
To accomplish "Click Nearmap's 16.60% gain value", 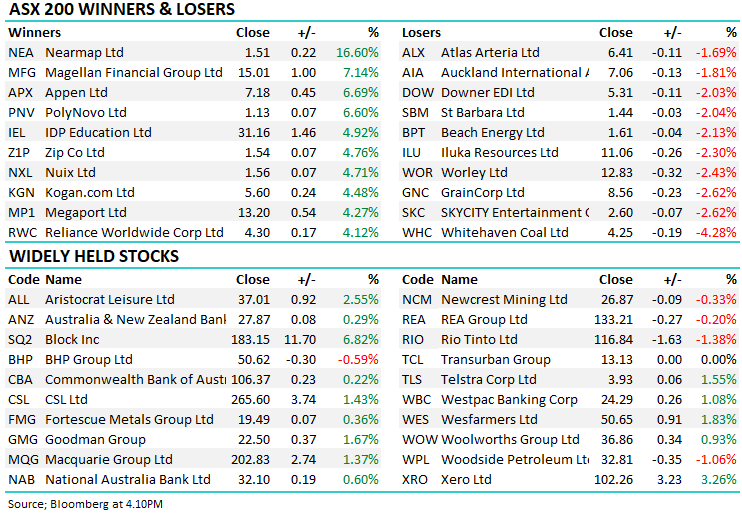I will click(359, 53).
